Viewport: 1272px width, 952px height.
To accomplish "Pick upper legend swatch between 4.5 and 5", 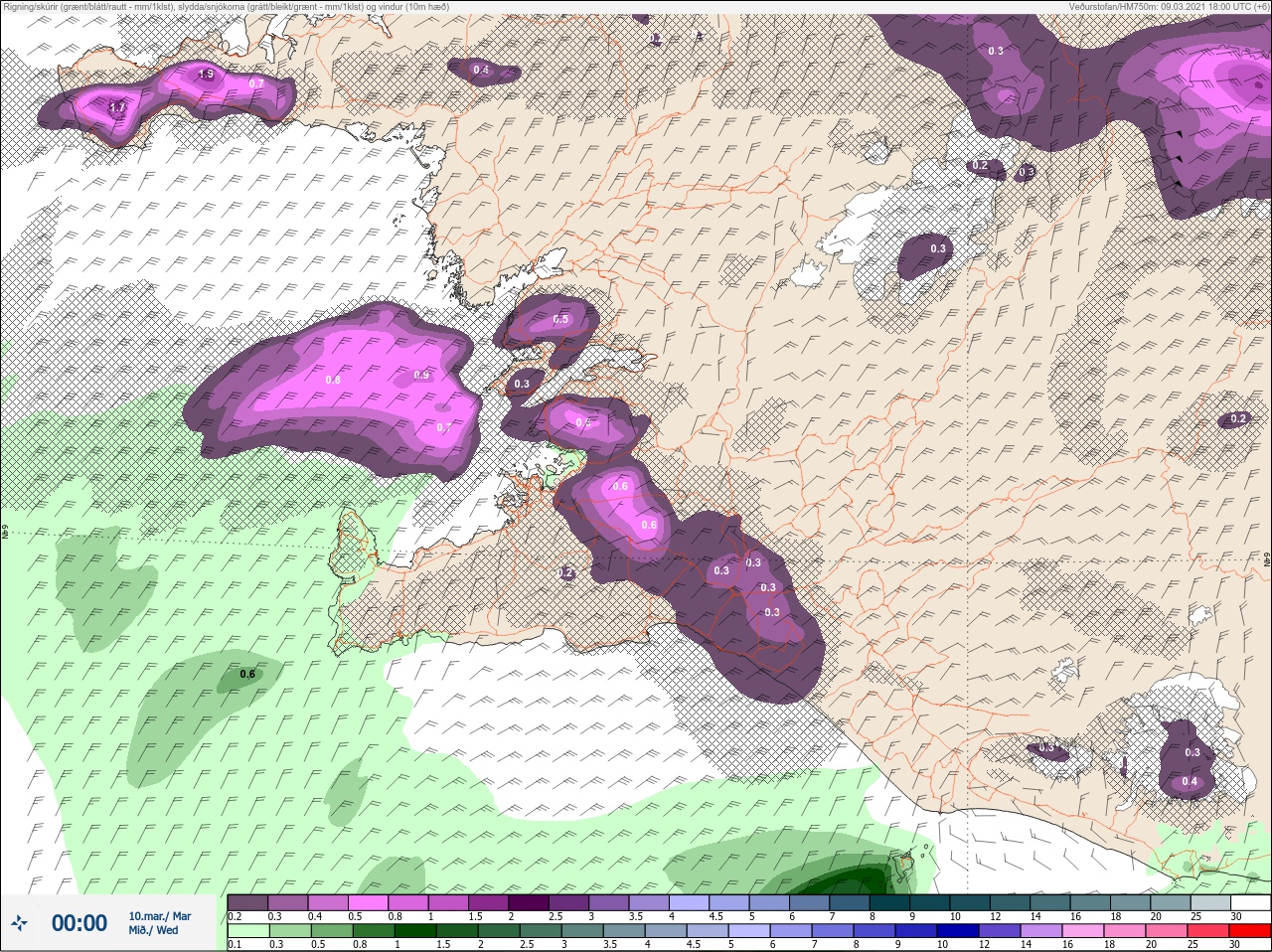I will pyautogui.click(x=731, y=902).
